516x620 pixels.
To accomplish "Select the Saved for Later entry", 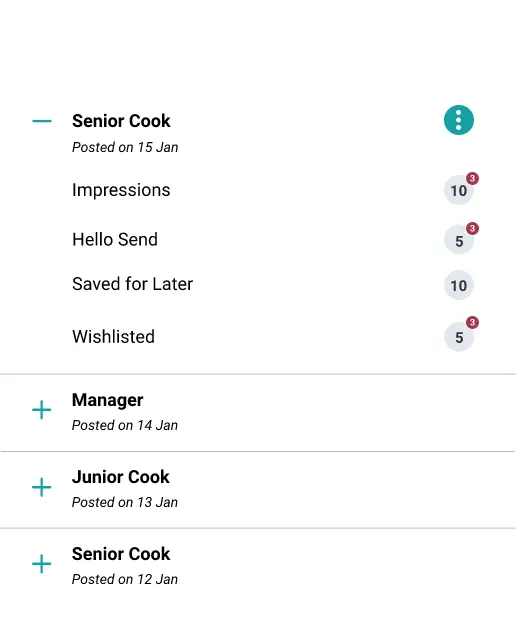I will click(x=132, y=284).
